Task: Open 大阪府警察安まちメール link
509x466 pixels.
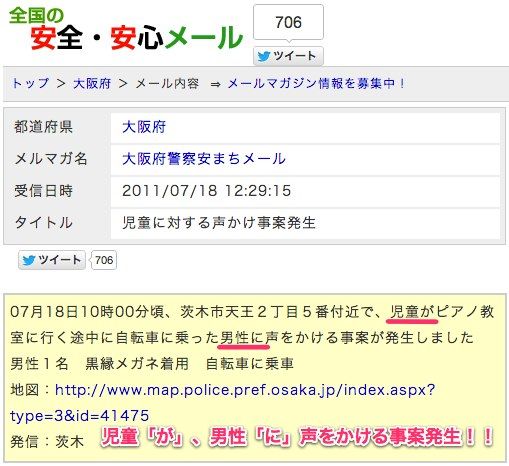Action: coord(204,159)
